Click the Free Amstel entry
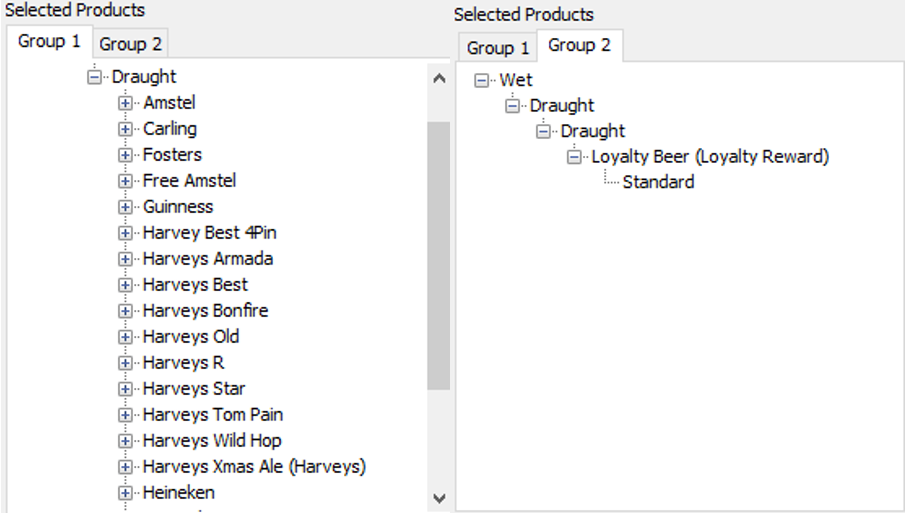This screenshot has height=513, width=906. pyautogui.click(x=189, y=181)
